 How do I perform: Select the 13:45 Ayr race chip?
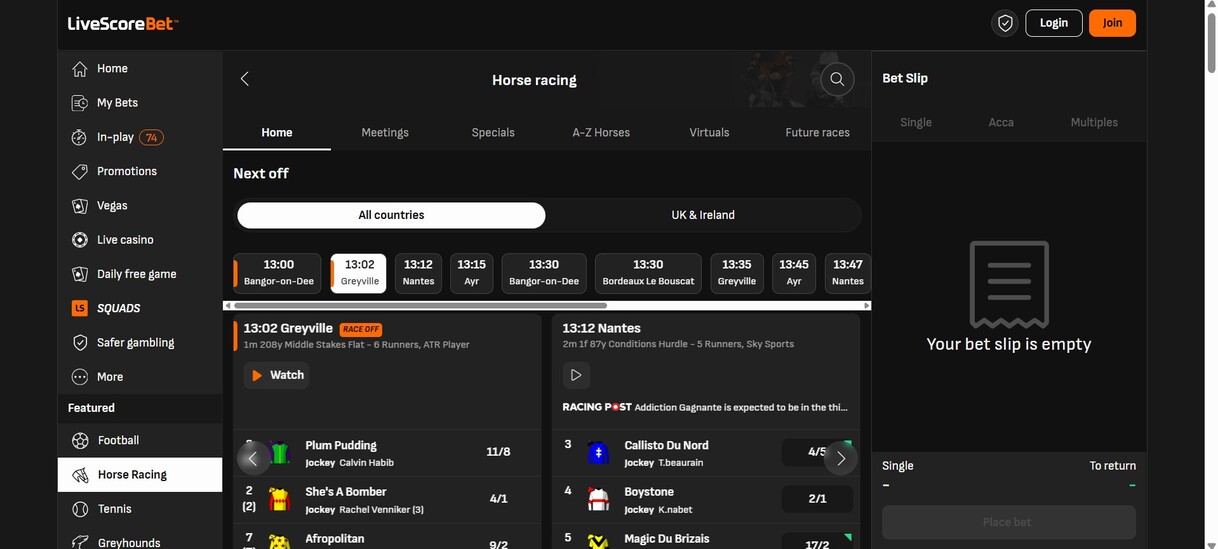pos(794,272)
